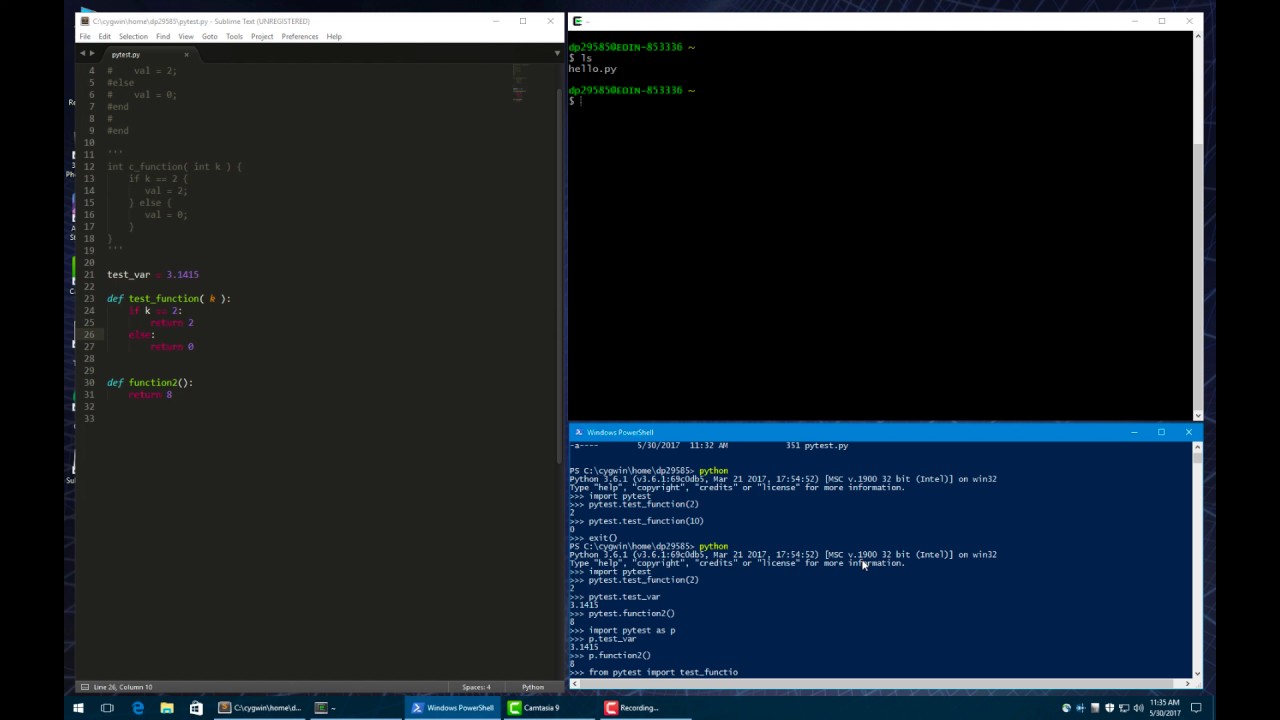
Task: Open the tab list dropdown arrow in Sublime
Action: click(x=557, y=54)
